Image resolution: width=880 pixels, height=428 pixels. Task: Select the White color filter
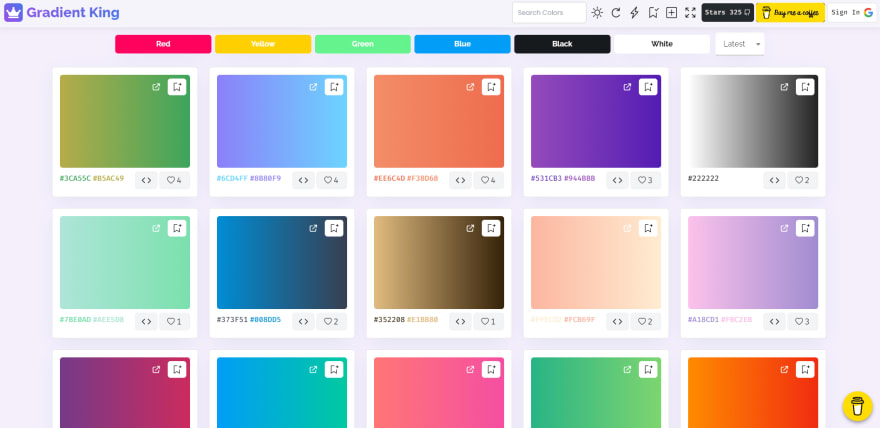click(x=662, y=44)
